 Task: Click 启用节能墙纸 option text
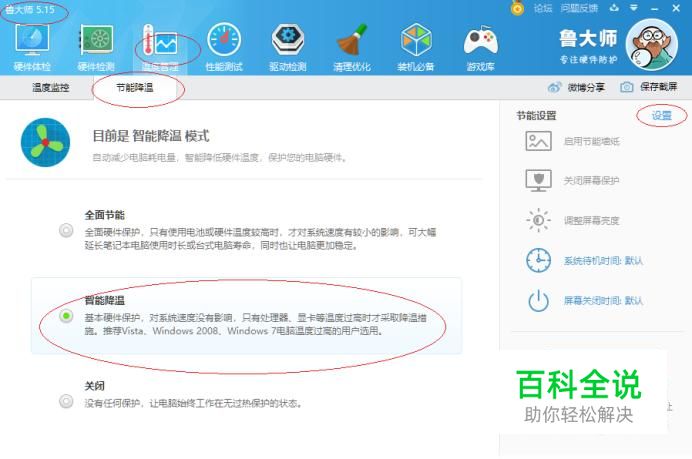pyautogui.click(x=592, y=141)
